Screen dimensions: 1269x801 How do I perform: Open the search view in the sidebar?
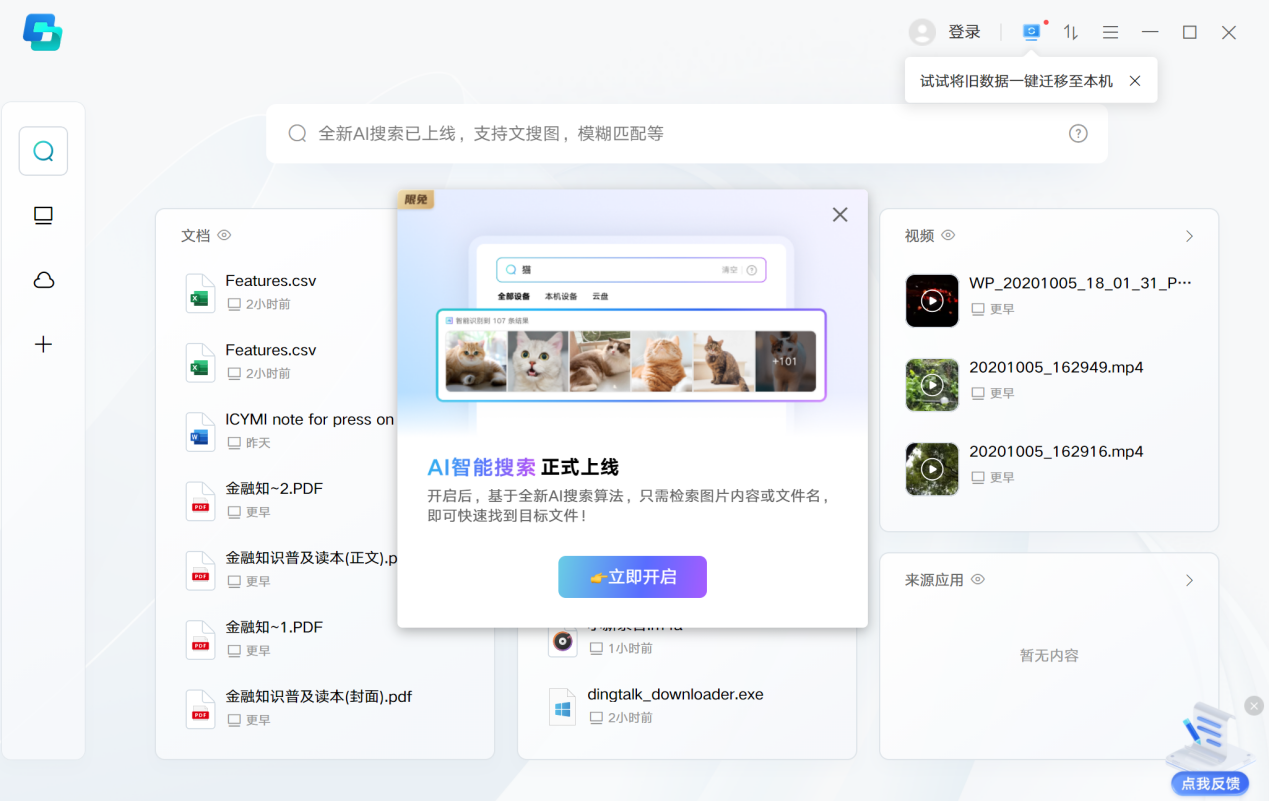coord(43,151)
